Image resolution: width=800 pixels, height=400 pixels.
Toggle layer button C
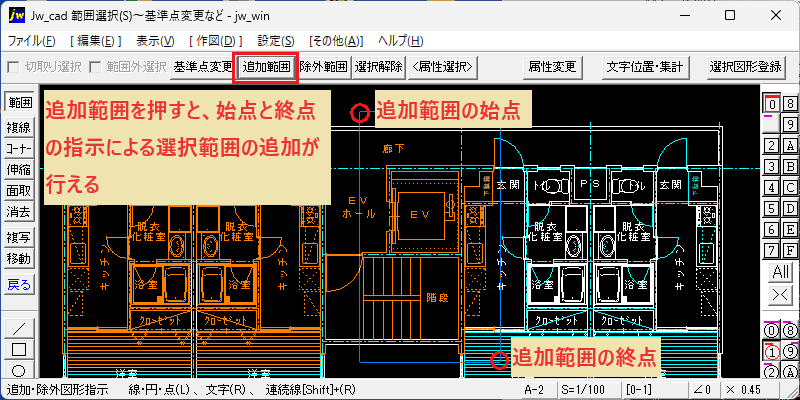pyautogui.click(x=790, y=188)
